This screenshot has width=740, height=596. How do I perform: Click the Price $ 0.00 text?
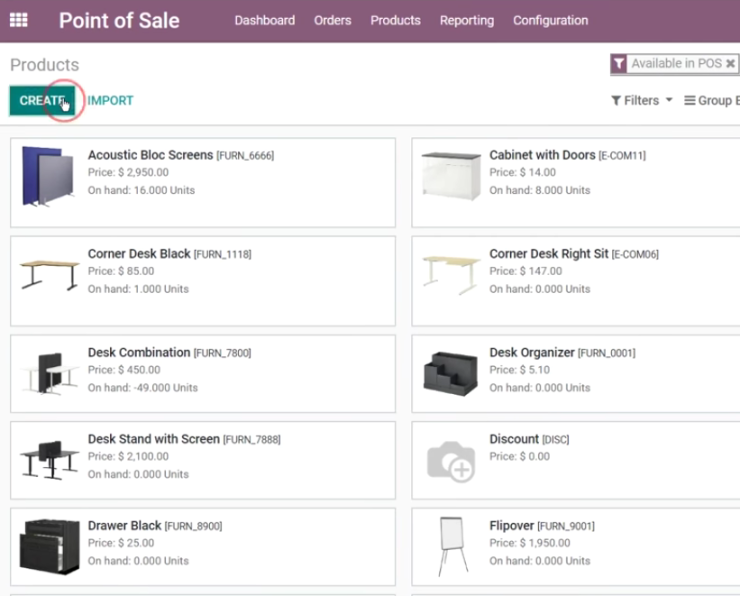(519, 456)
